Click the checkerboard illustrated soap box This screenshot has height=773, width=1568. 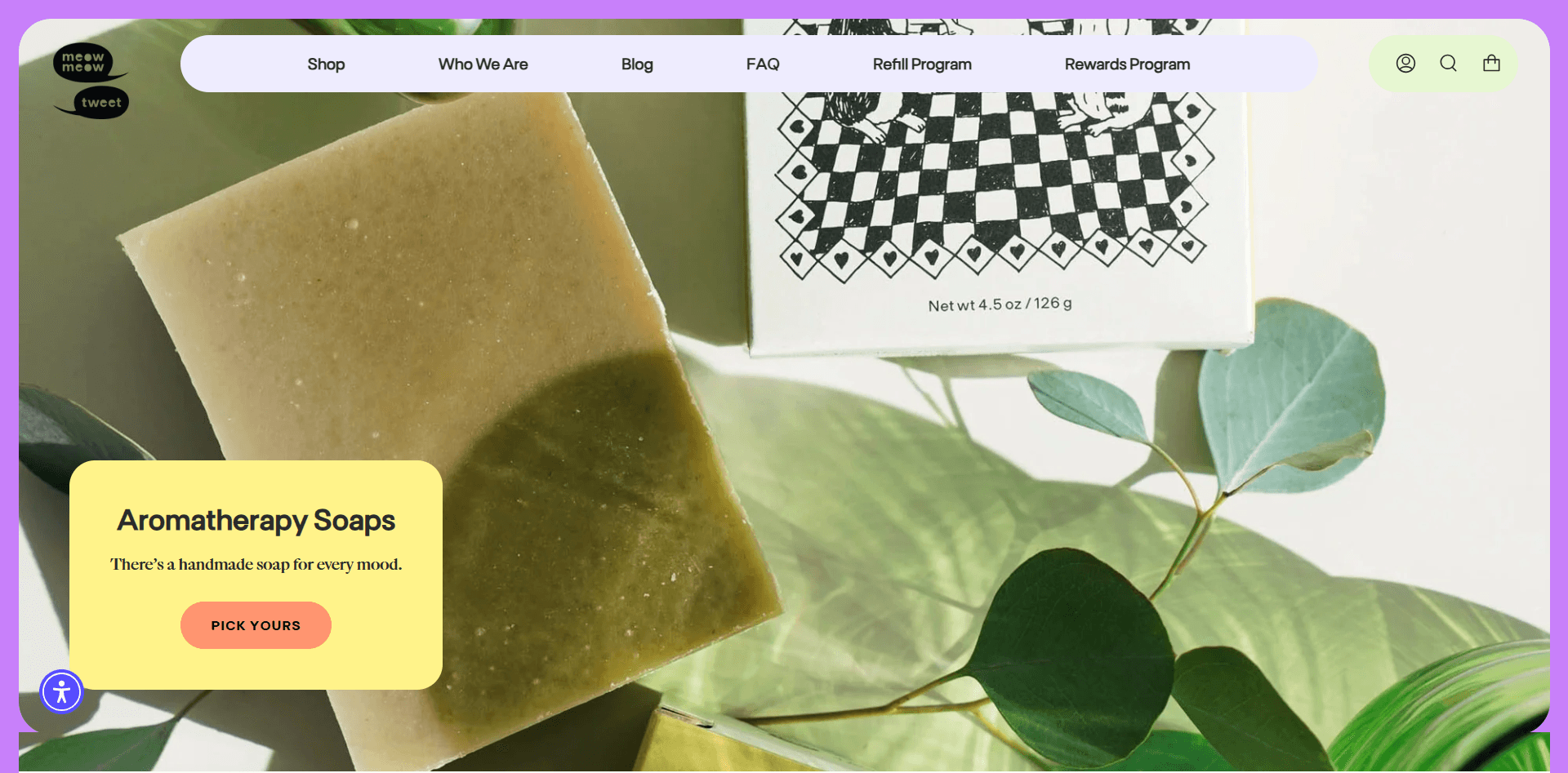996,188
